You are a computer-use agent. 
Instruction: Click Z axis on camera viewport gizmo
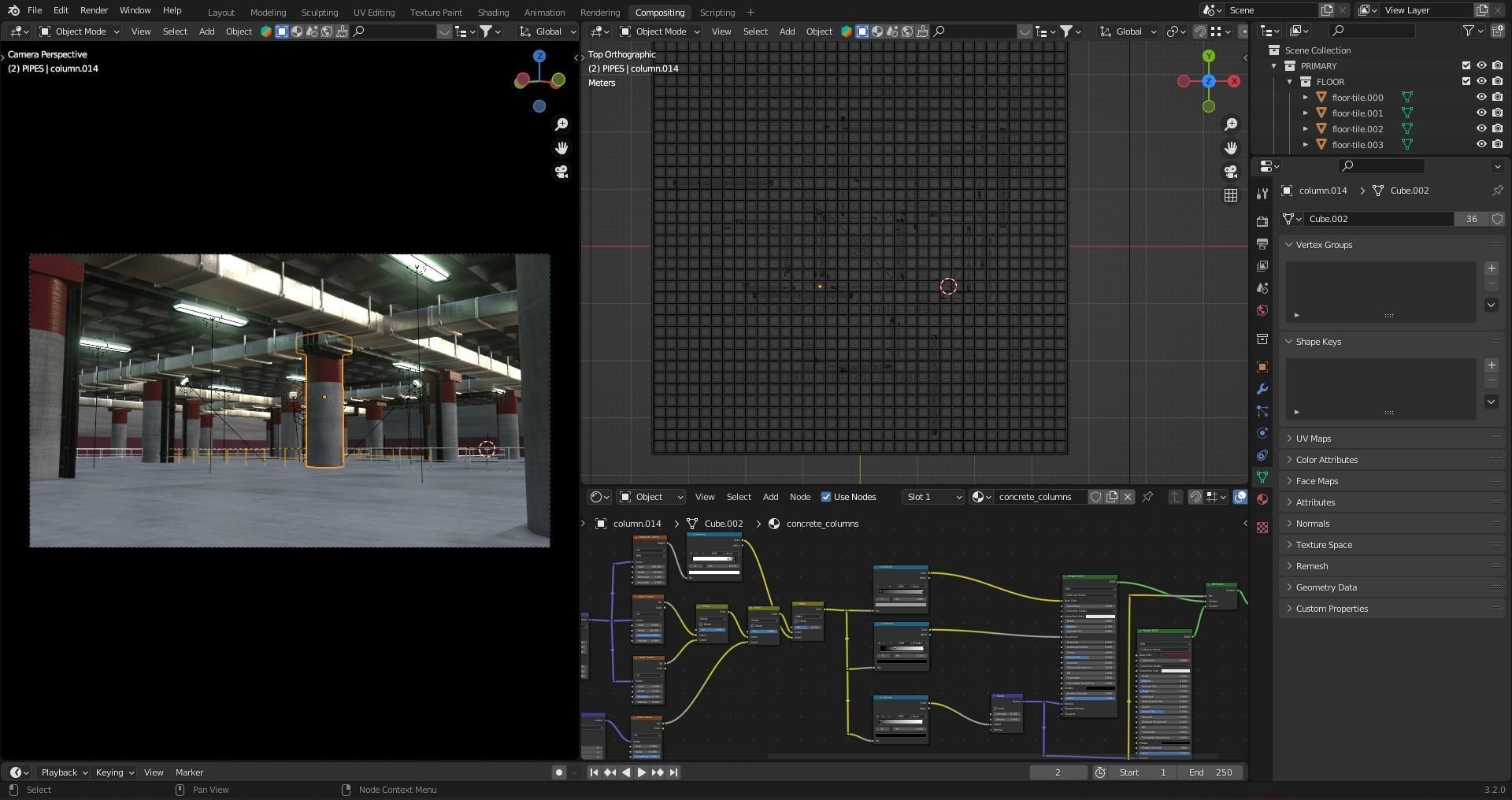(x=539, y=57)
